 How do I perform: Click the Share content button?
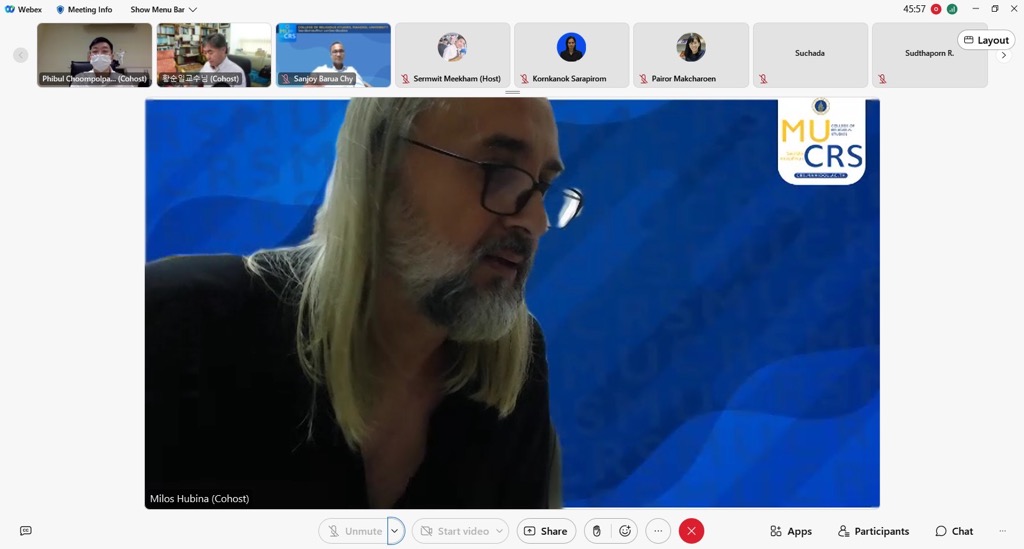pyautogui.click(x=546, y=531)
